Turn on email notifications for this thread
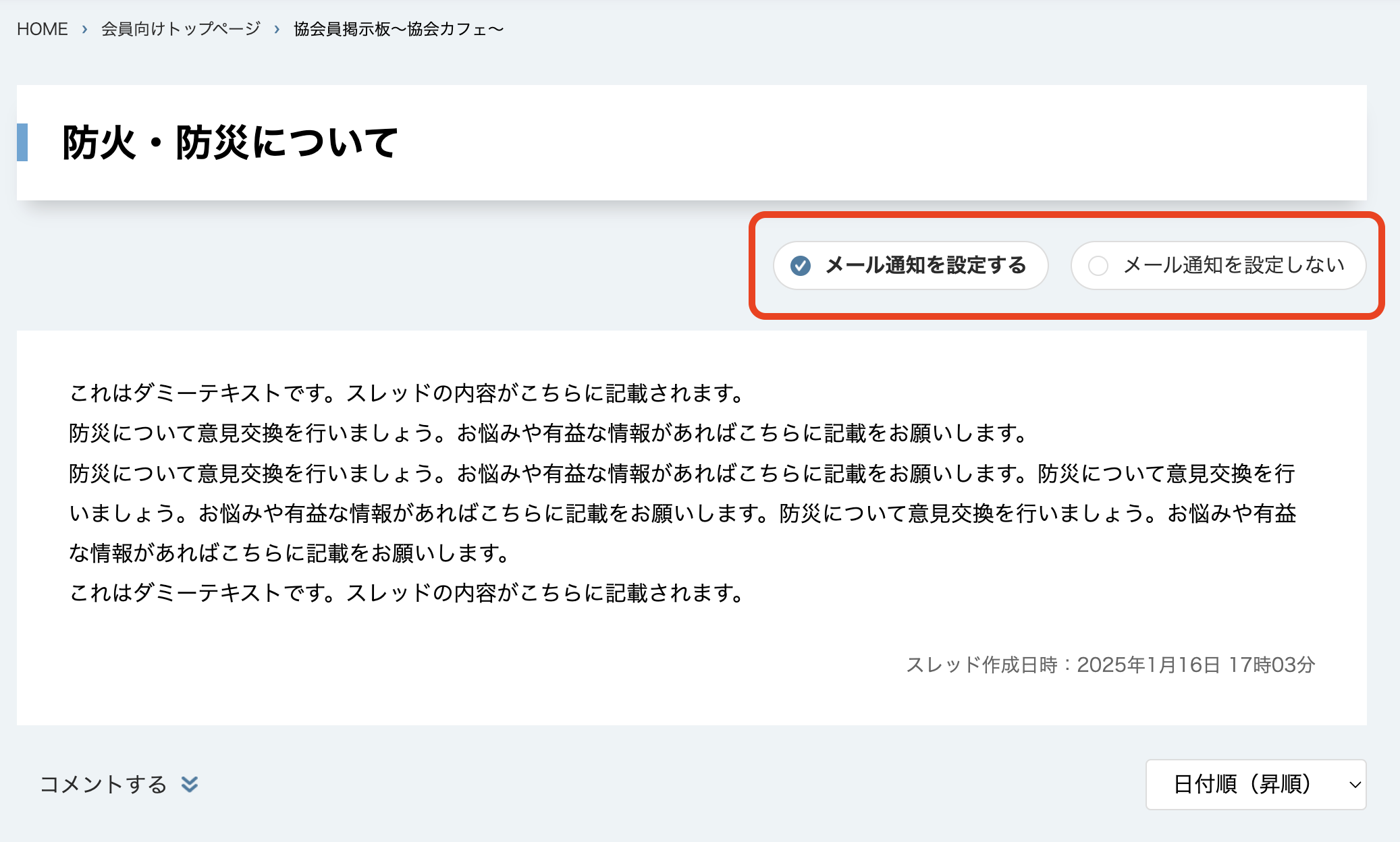The image size is (1400, 842). pos(911,266)
